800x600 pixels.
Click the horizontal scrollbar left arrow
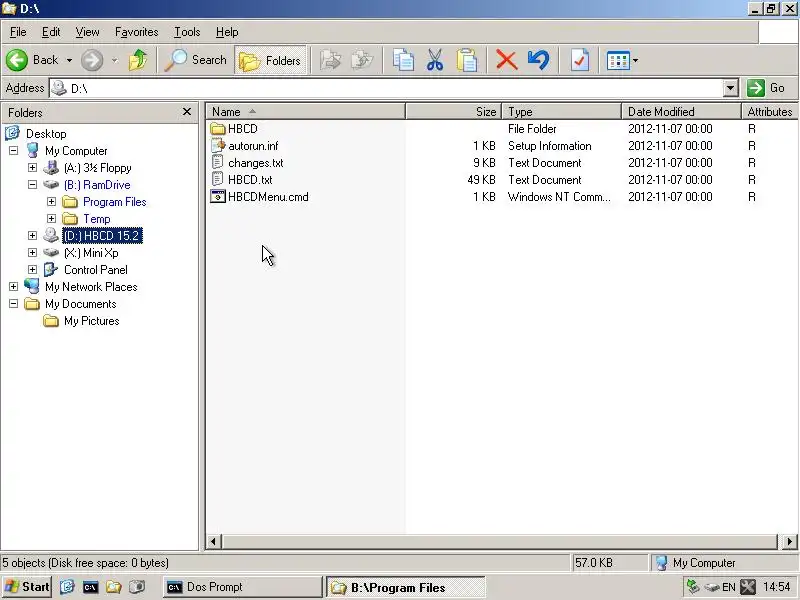213,541
